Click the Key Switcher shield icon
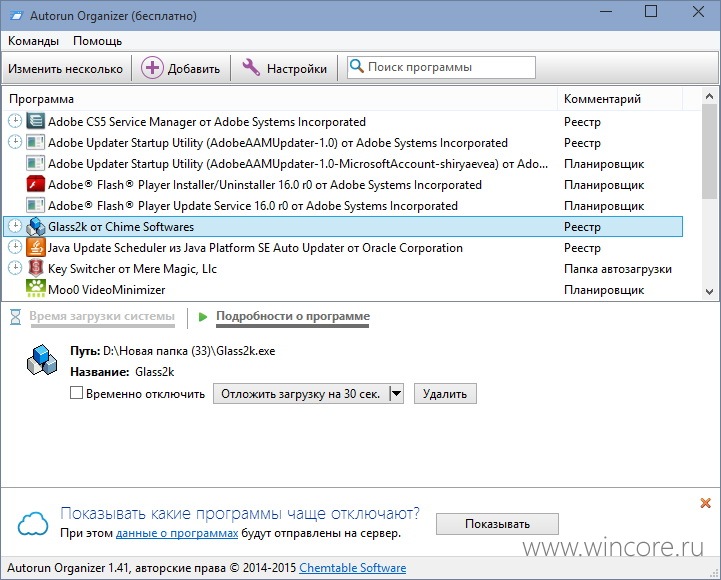 coord(35,268)
